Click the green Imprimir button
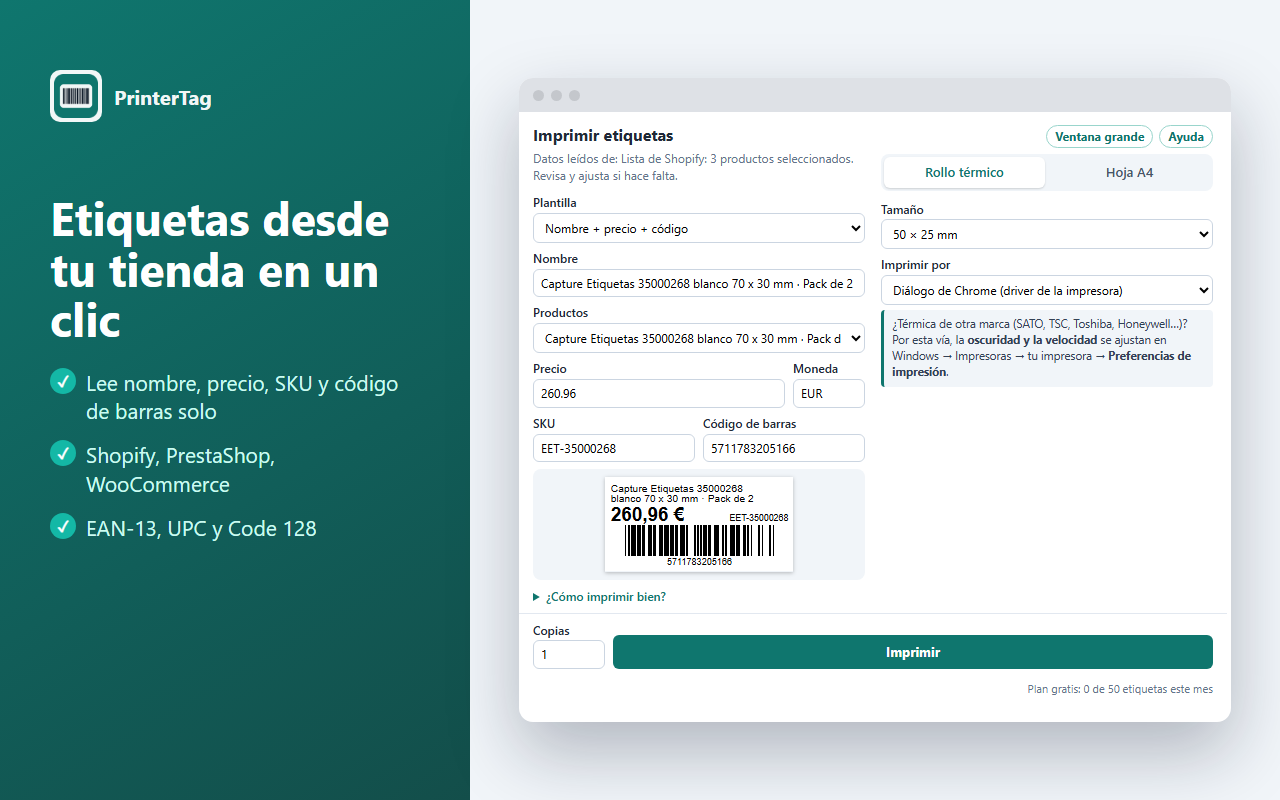 913,652
